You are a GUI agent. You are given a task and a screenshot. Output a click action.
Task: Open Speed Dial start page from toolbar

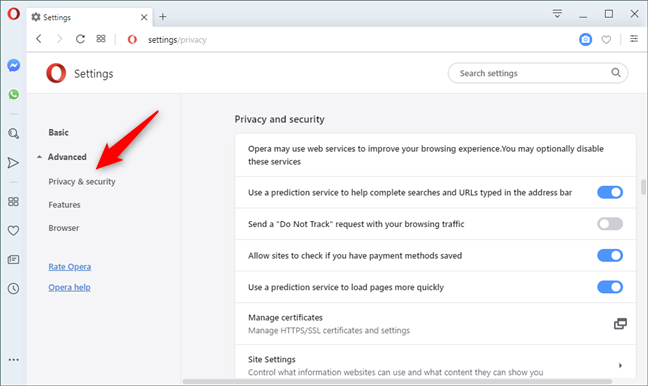101,38
